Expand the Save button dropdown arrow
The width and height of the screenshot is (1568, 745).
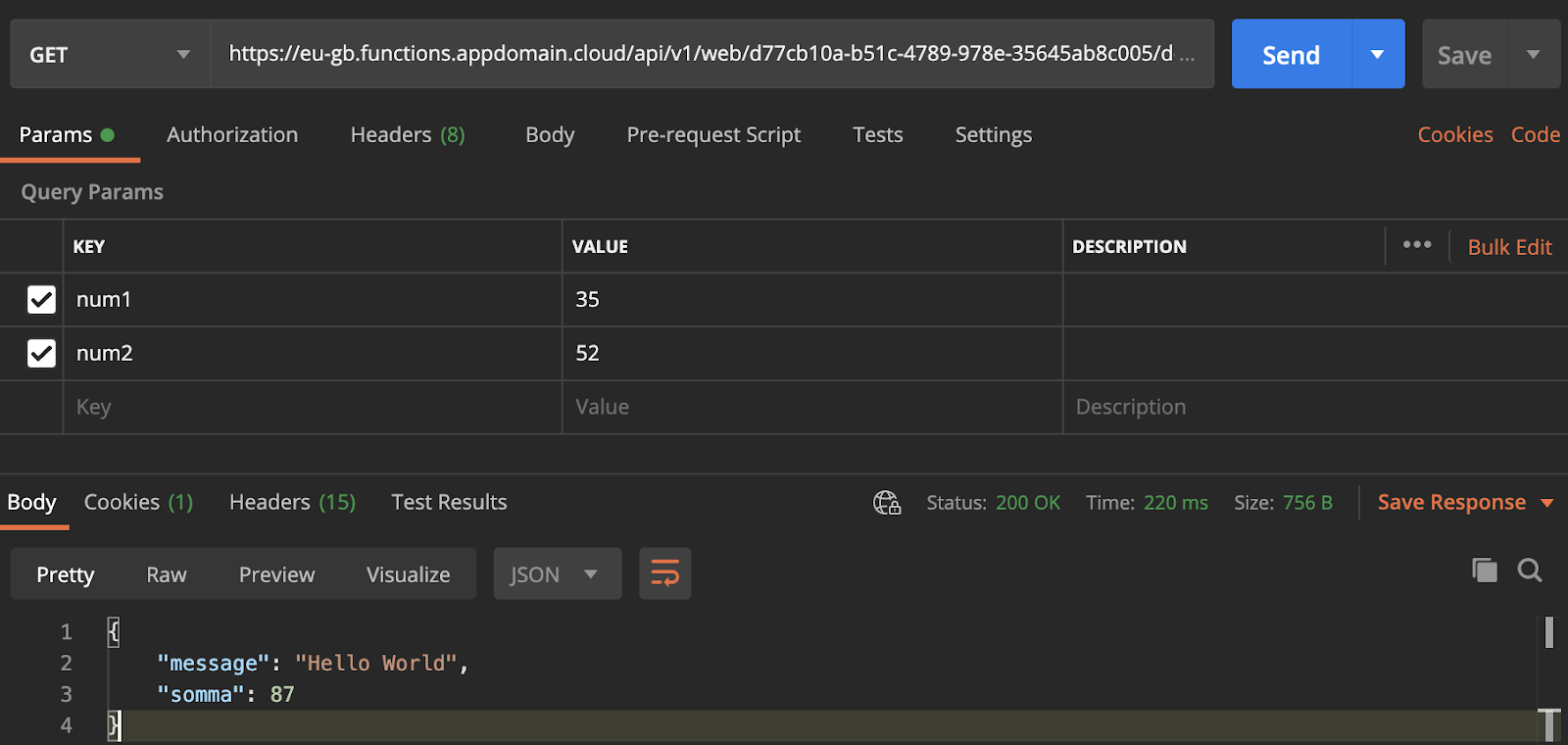point(1534,54)
